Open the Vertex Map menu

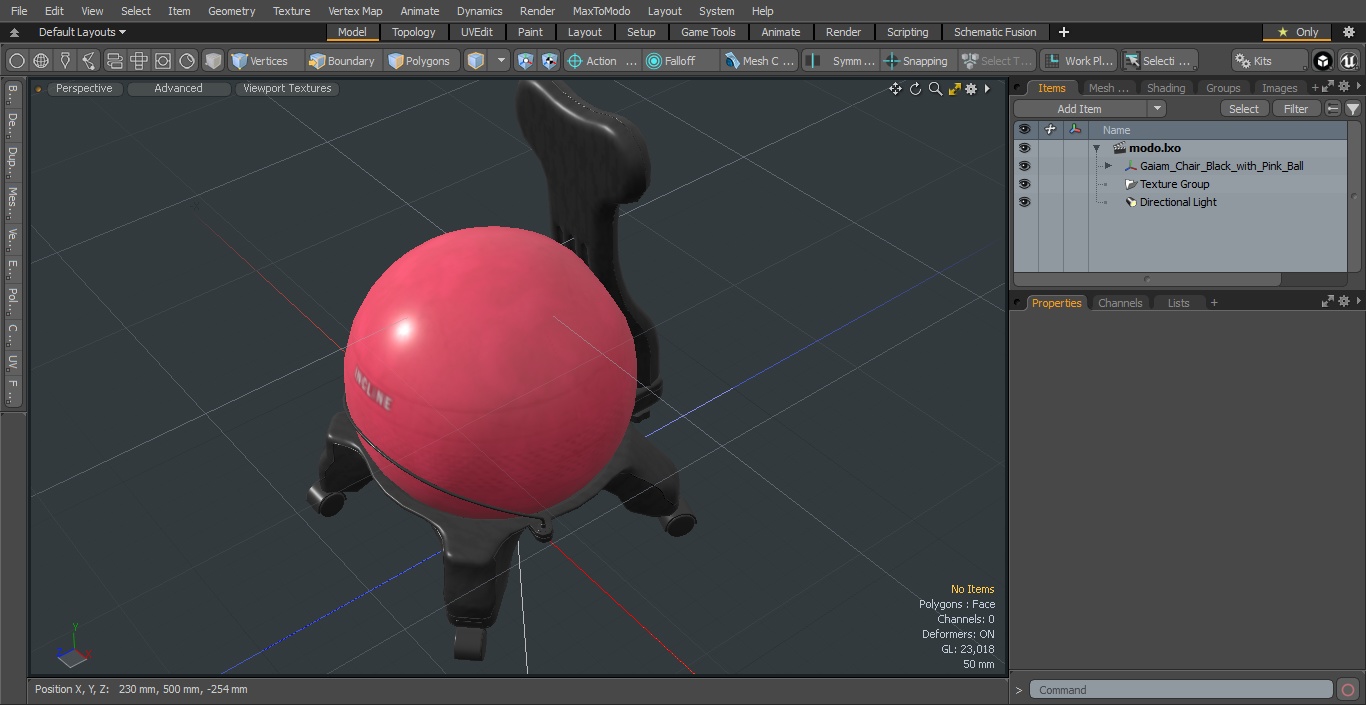tap(355, 11)
